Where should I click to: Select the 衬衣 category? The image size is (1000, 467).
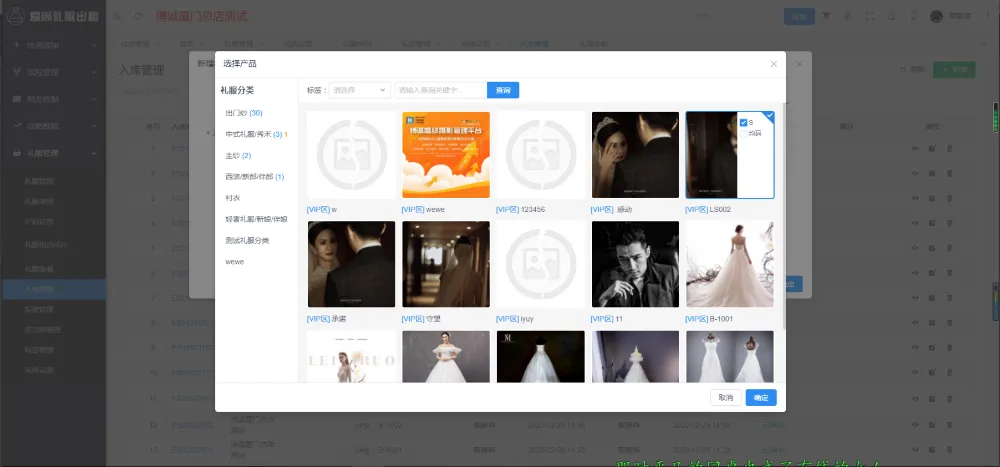(x=233, y=197)
